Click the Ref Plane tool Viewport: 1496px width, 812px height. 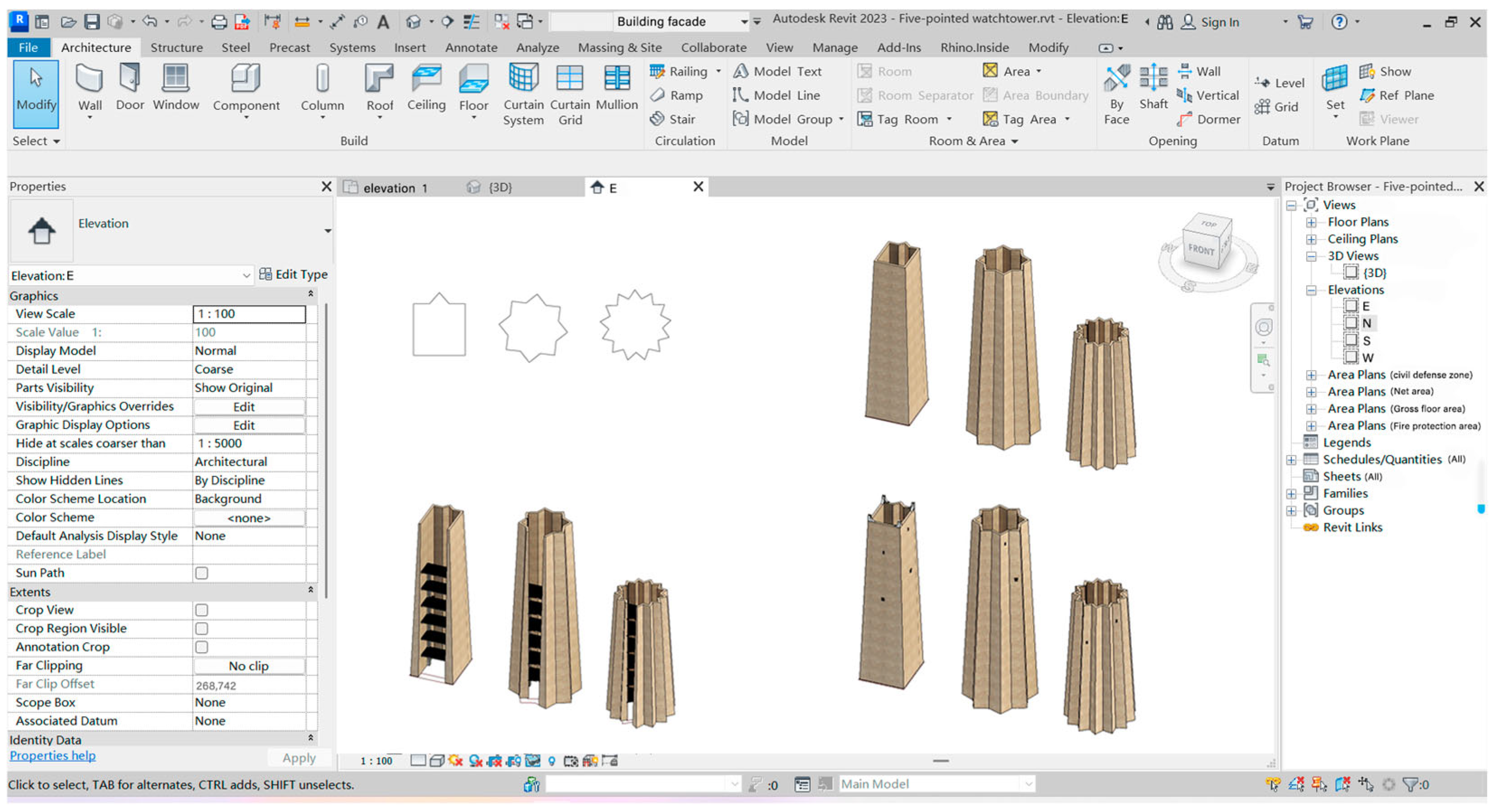1397,95
